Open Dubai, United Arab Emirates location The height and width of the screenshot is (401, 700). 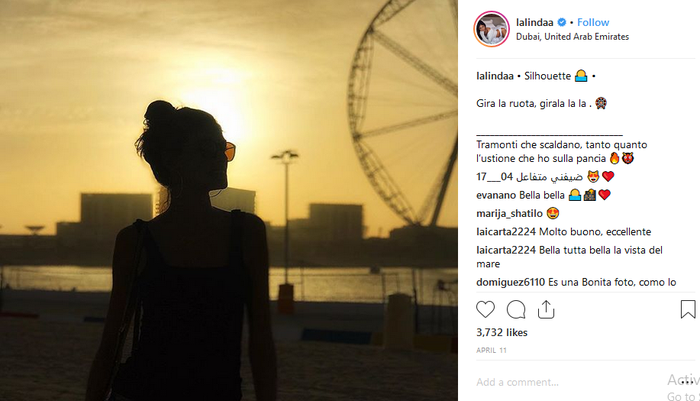click(572, 37)
